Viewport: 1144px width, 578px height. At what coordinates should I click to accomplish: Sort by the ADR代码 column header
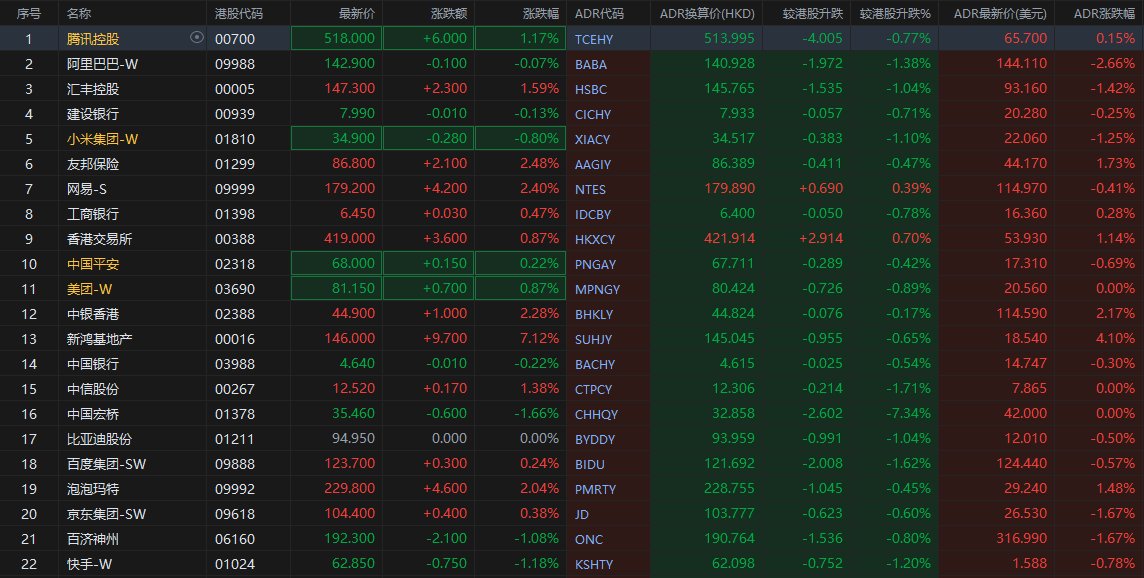coord(600,13)
